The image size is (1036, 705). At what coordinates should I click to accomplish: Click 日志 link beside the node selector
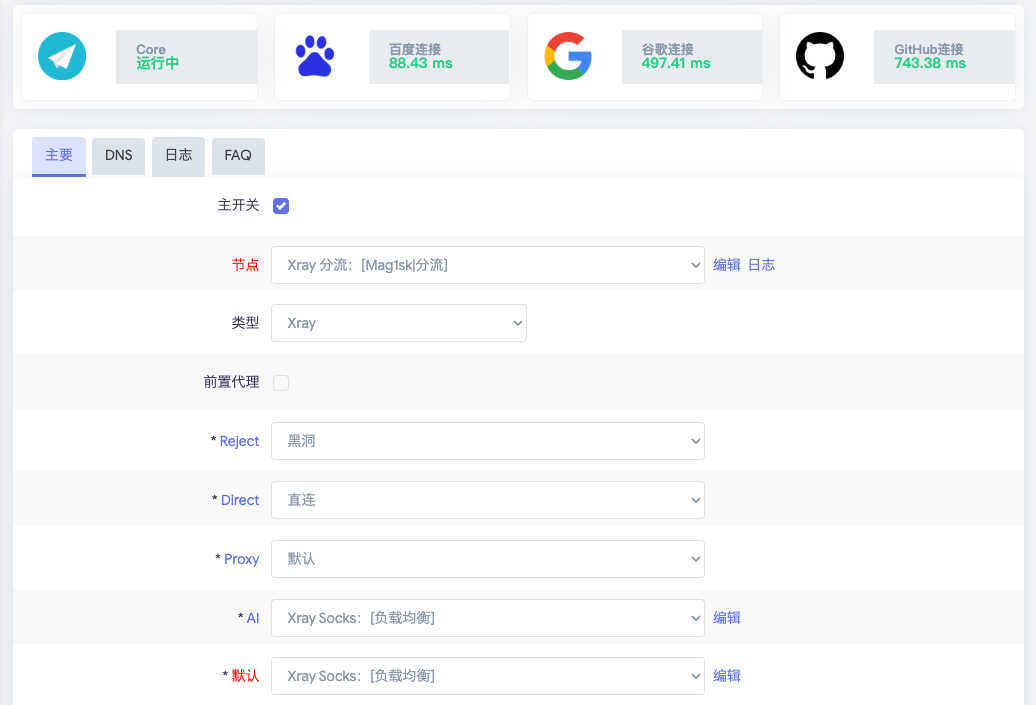tap(761, 265)
